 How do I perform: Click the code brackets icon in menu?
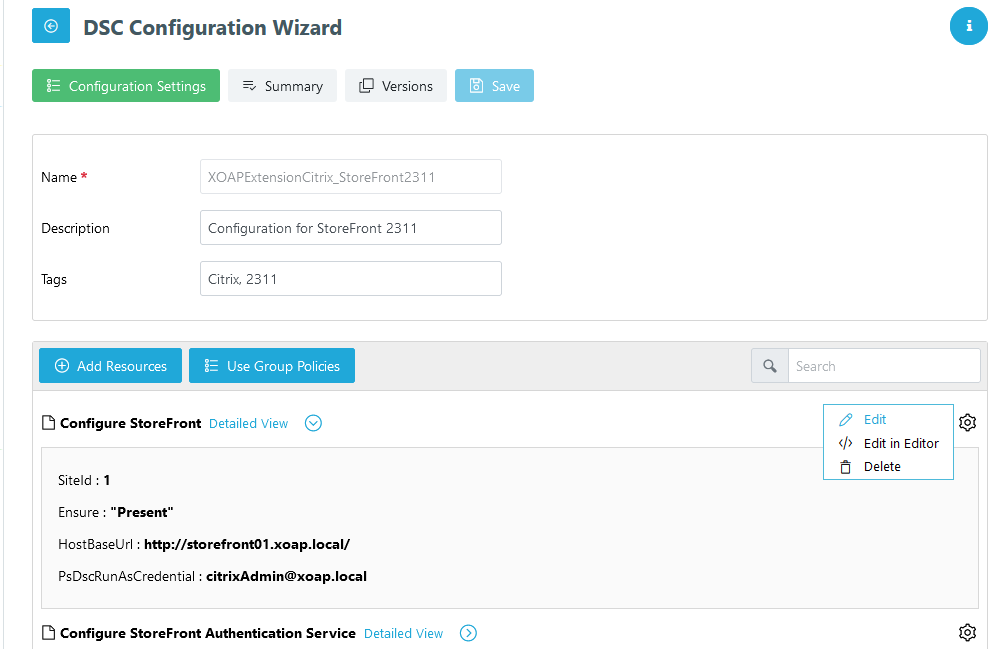click(x=845, y=443)
